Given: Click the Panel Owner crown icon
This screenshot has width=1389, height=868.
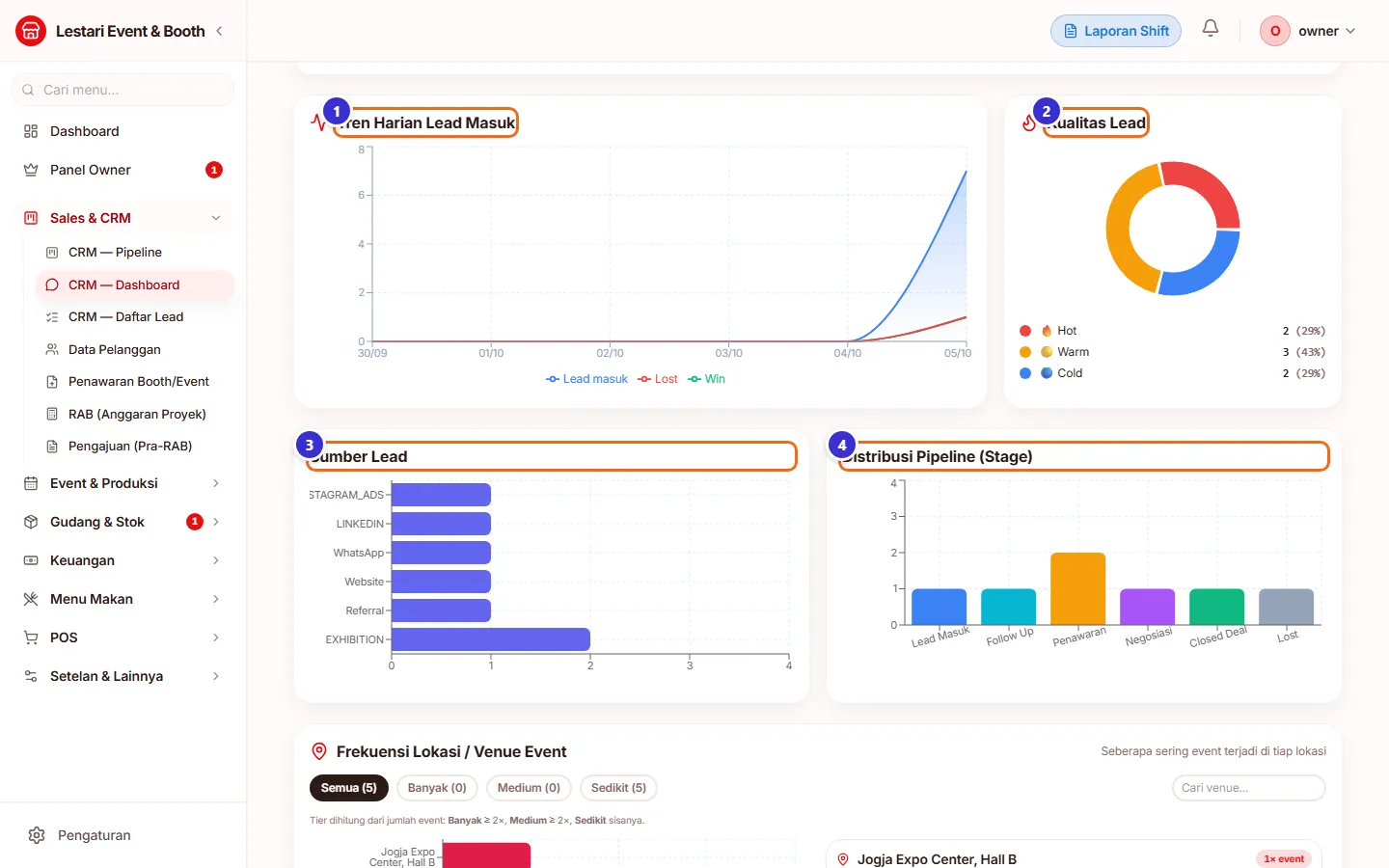Looking at the screenshot, I should [x=31, y=170].
